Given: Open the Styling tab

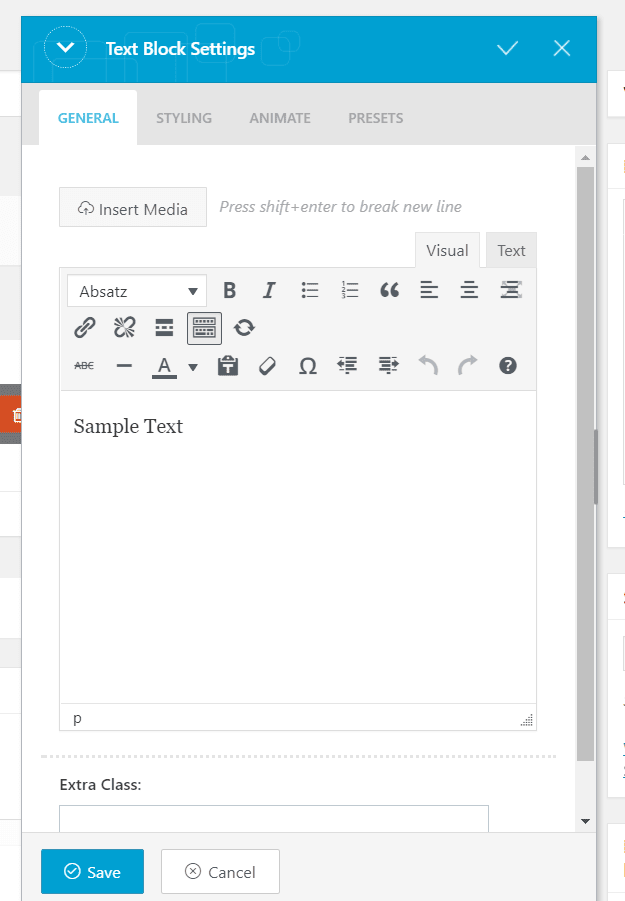Looking at the screenshot, I should click(184, 118).
